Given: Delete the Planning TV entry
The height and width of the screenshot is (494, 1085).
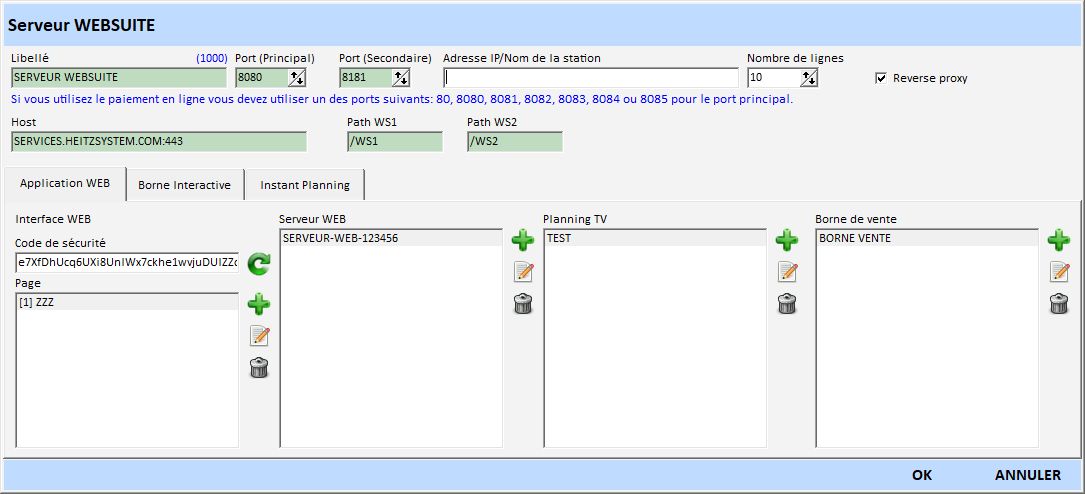Looking at the screenshot, I should pyautogui.click(x=787, y=304).
